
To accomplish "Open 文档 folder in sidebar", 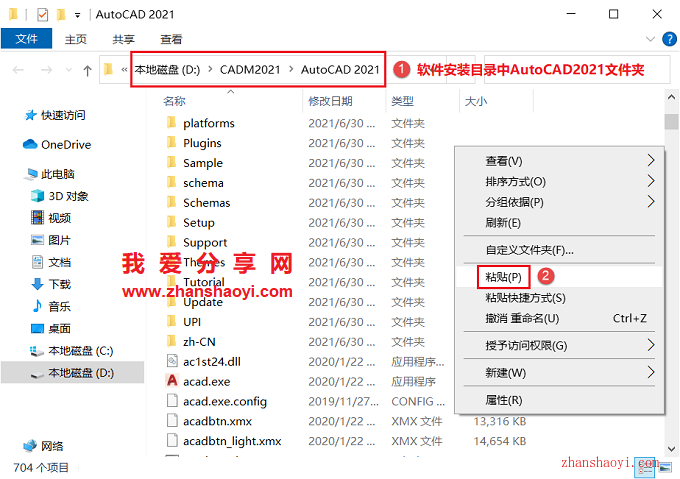I will (51, 262).
